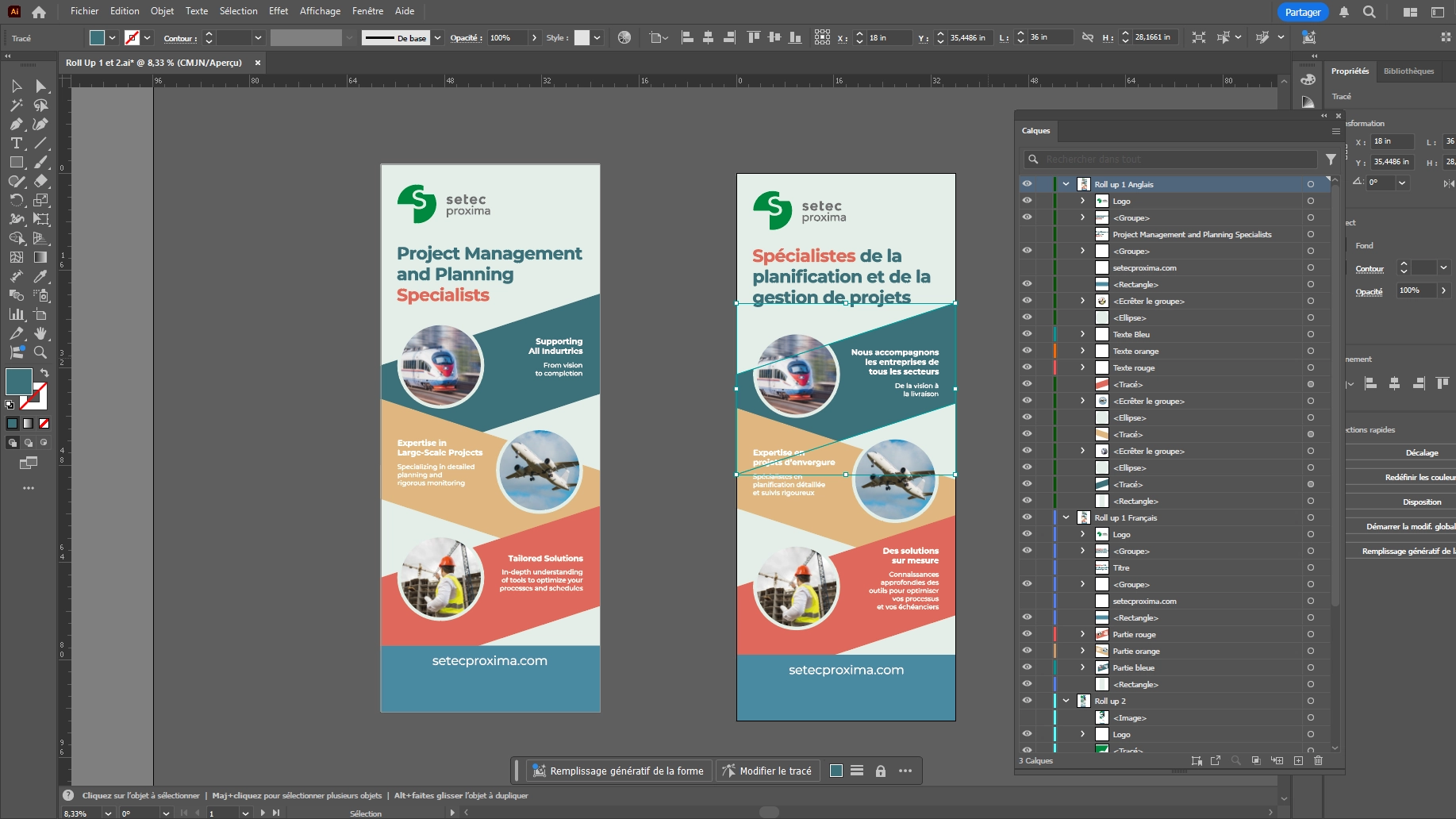Click the Partager button
The width and height of the screenshot is (1456, 819).
pos(1302,12)
